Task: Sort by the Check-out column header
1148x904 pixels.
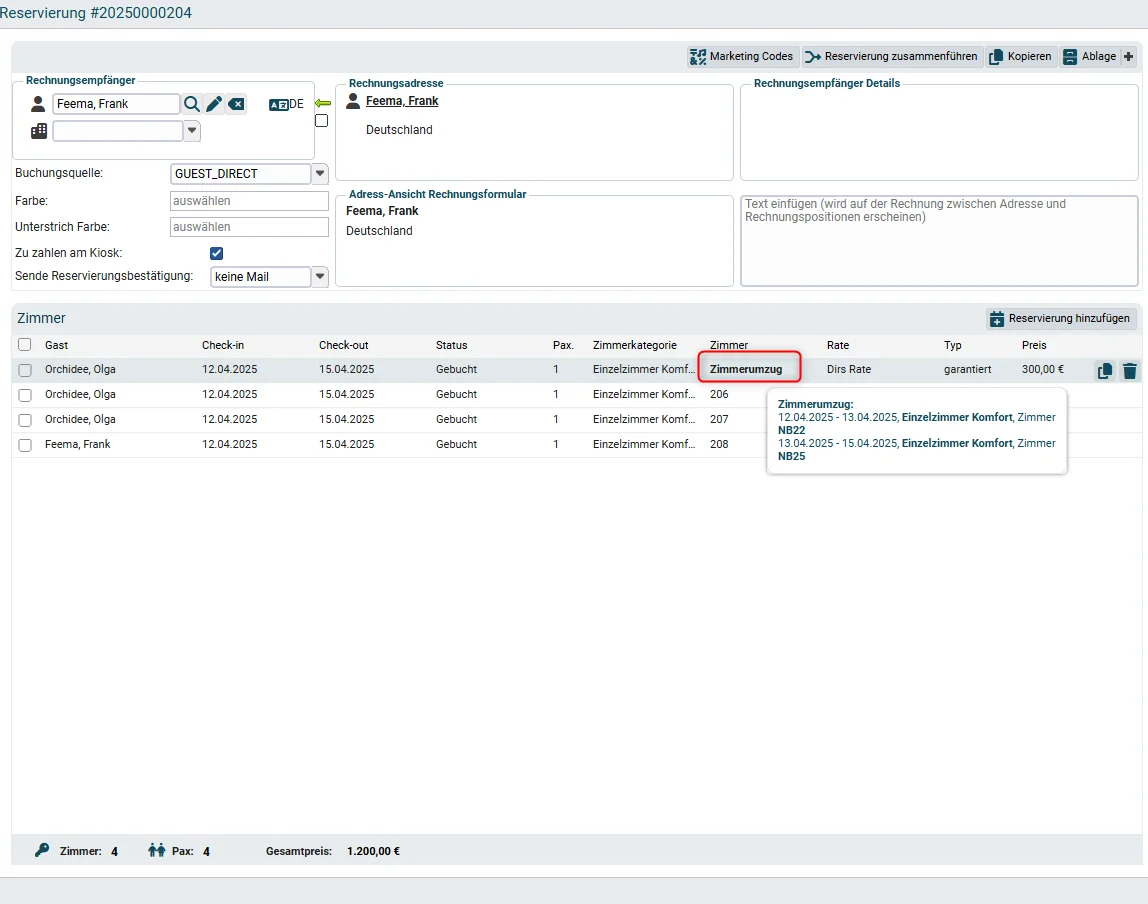Action: 343,345
